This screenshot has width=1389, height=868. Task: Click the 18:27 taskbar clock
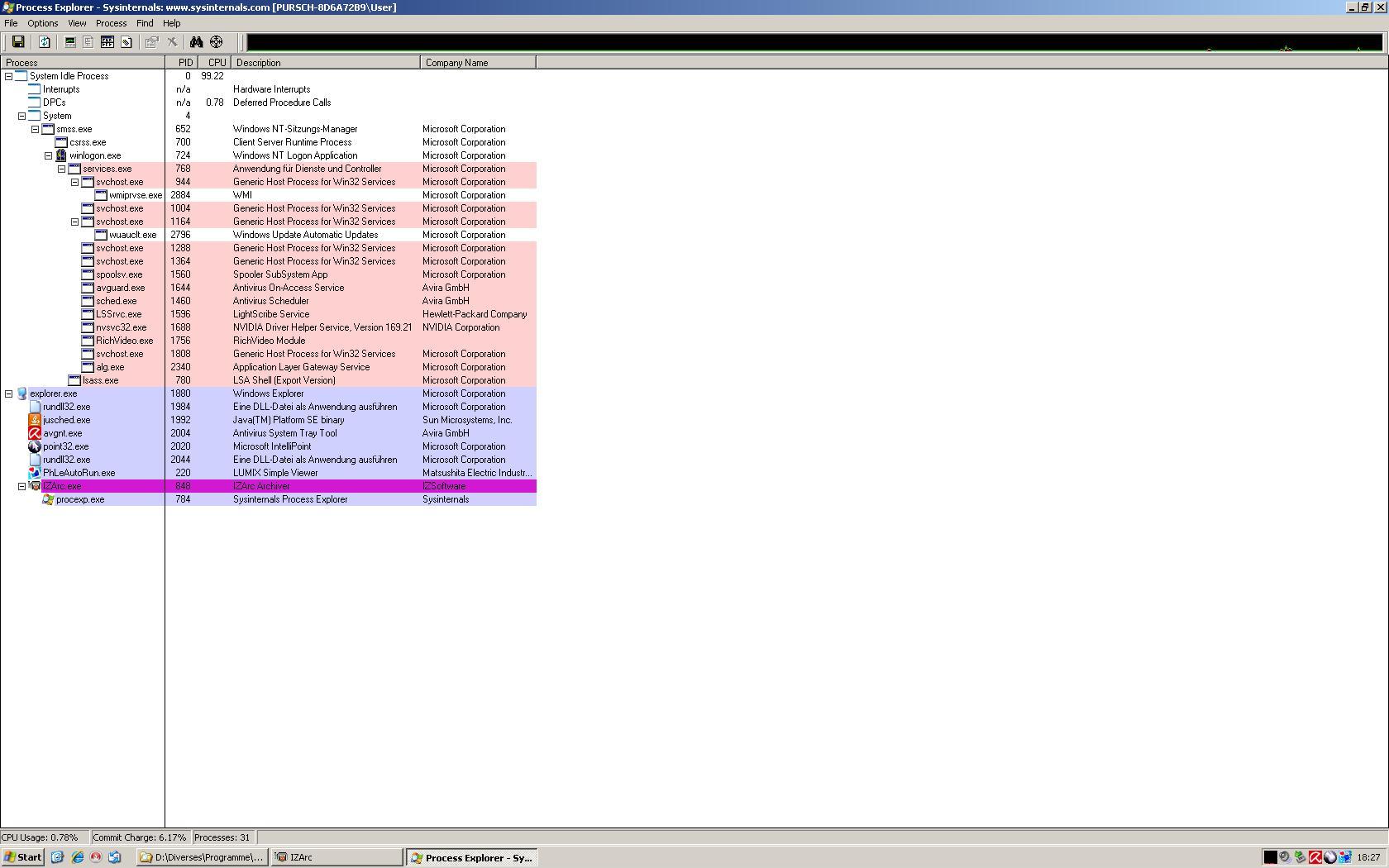click(x=1368, y=857)
